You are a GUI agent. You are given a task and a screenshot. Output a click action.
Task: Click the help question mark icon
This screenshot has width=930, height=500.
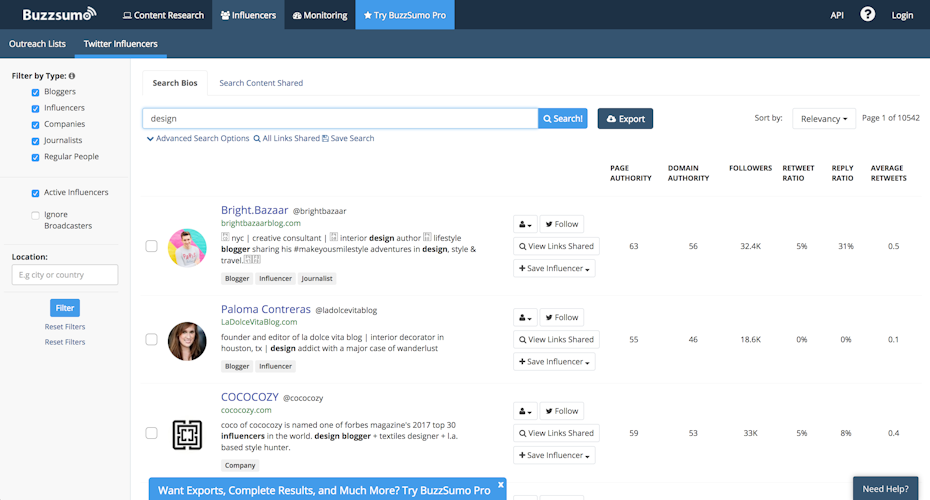pos(867,15)
